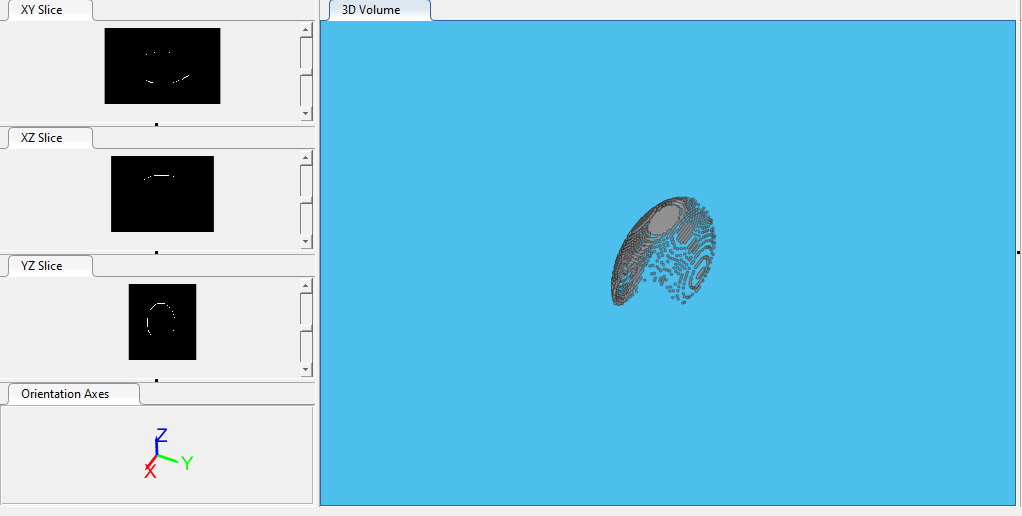Click the XZ slice image preview
Viewport: 1022px width, 516px height.
[162, 194]
